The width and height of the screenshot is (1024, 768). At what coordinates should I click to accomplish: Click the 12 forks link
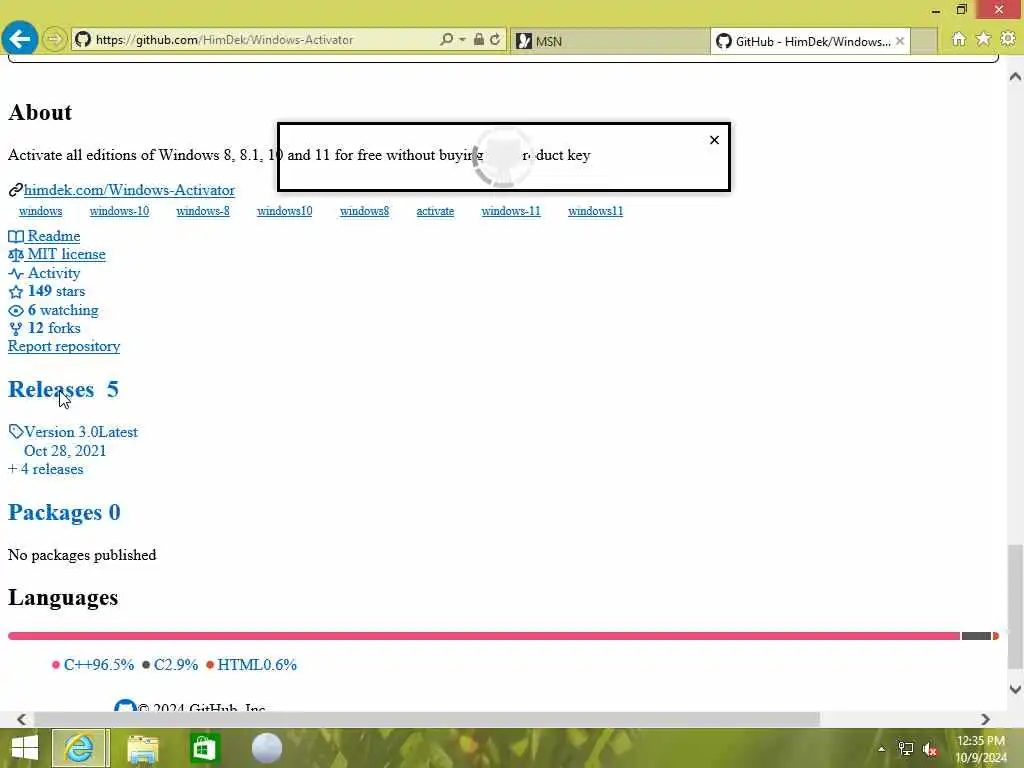(44, 328)
